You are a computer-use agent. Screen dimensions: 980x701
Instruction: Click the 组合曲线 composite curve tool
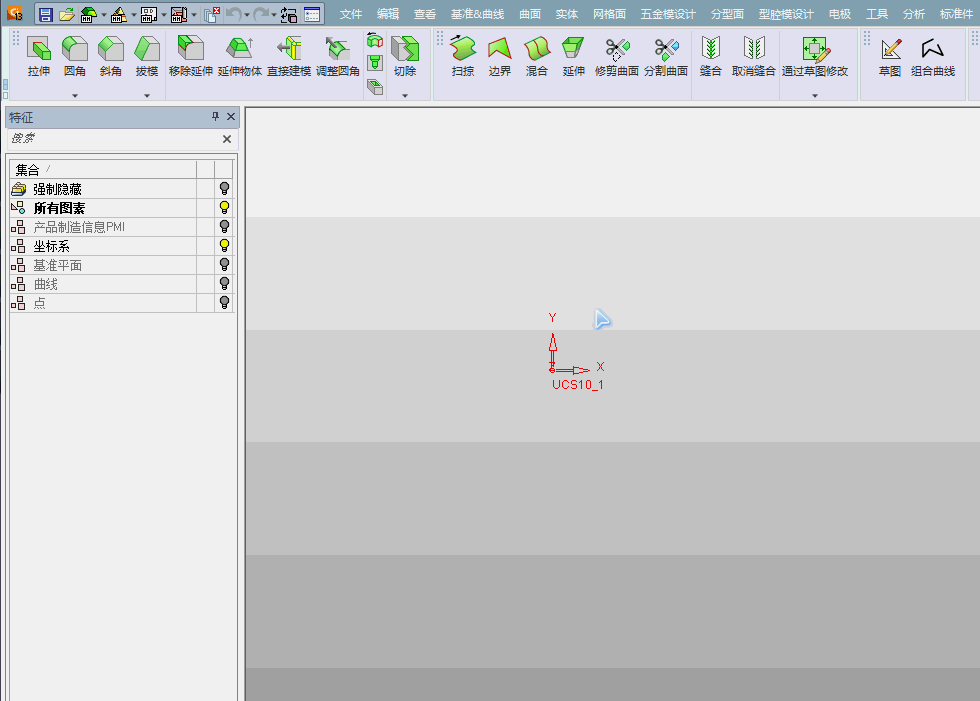pyautogui.click(x=932, y=57)
